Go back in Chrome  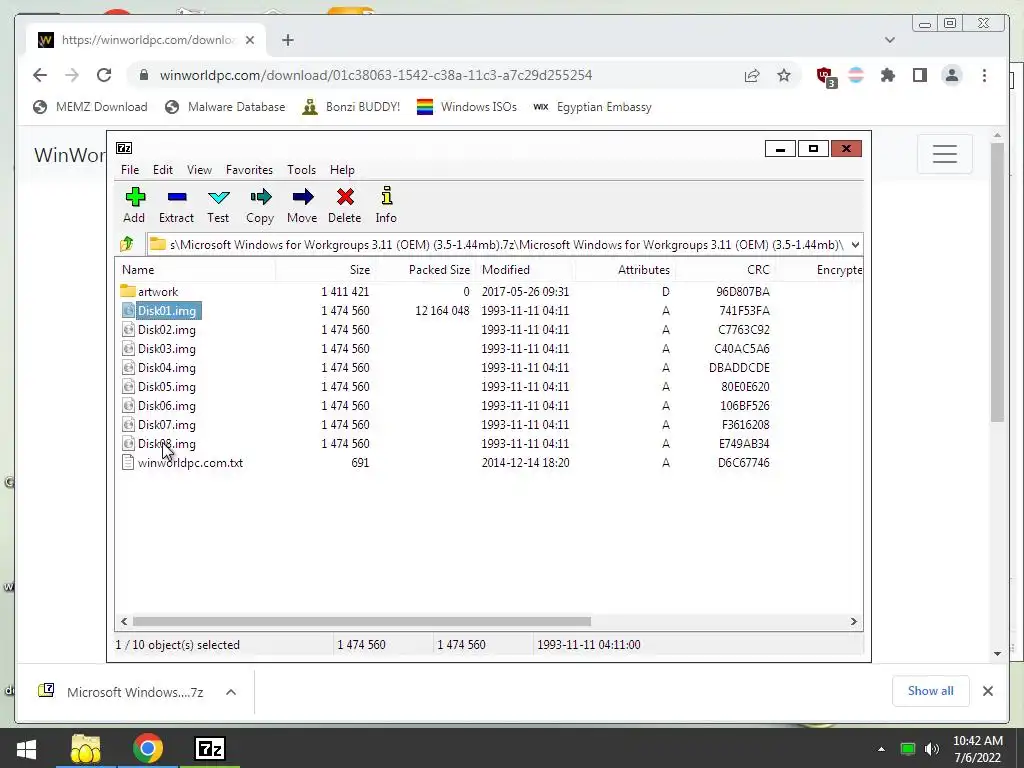pyautogui.click(x=40, y=75)
